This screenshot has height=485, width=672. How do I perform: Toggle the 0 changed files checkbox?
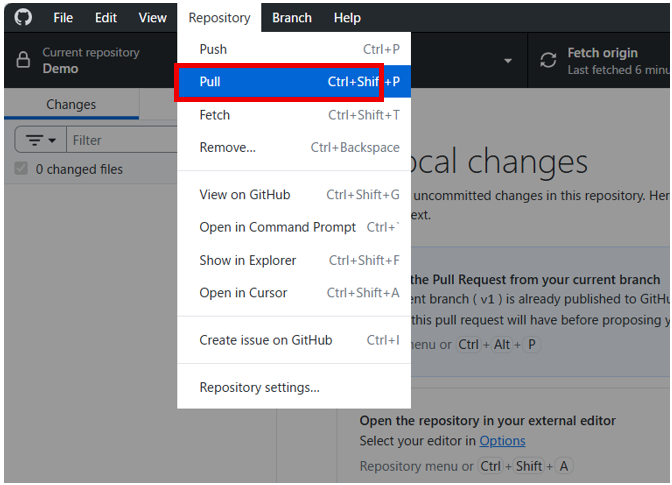21,168
